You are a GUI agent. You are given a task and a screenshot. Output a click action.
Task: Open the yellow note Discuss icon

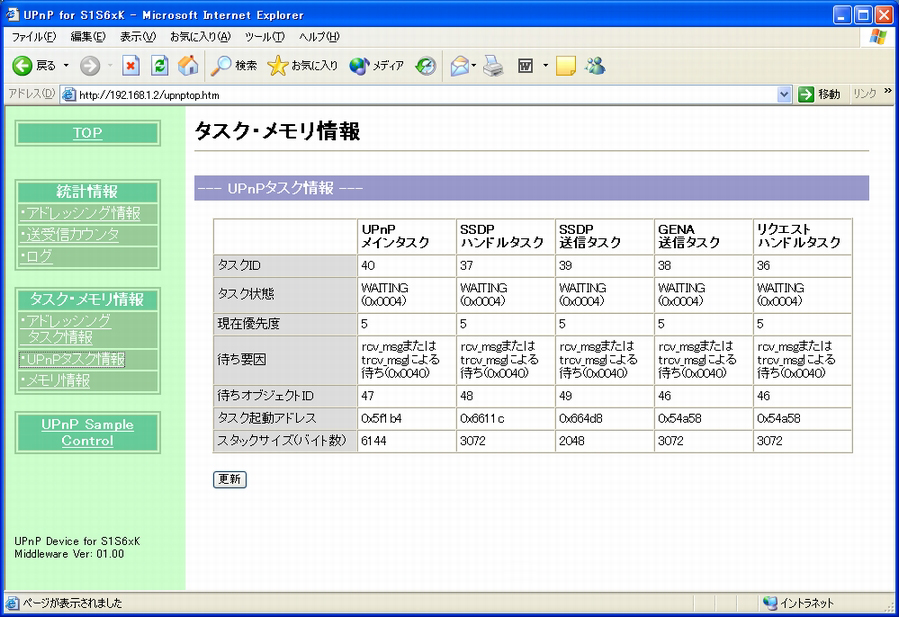(566, 66)
